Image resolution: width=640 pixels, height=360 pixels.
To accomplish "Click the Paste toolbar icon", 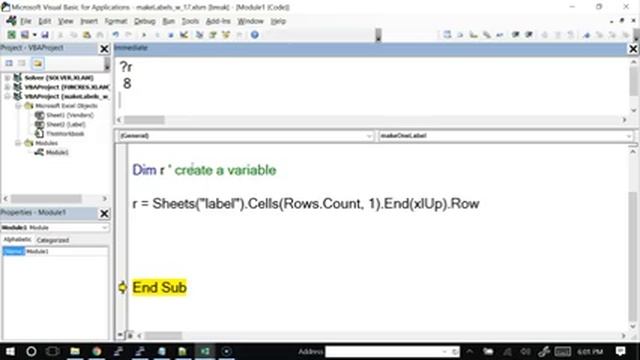I will 87,35.
